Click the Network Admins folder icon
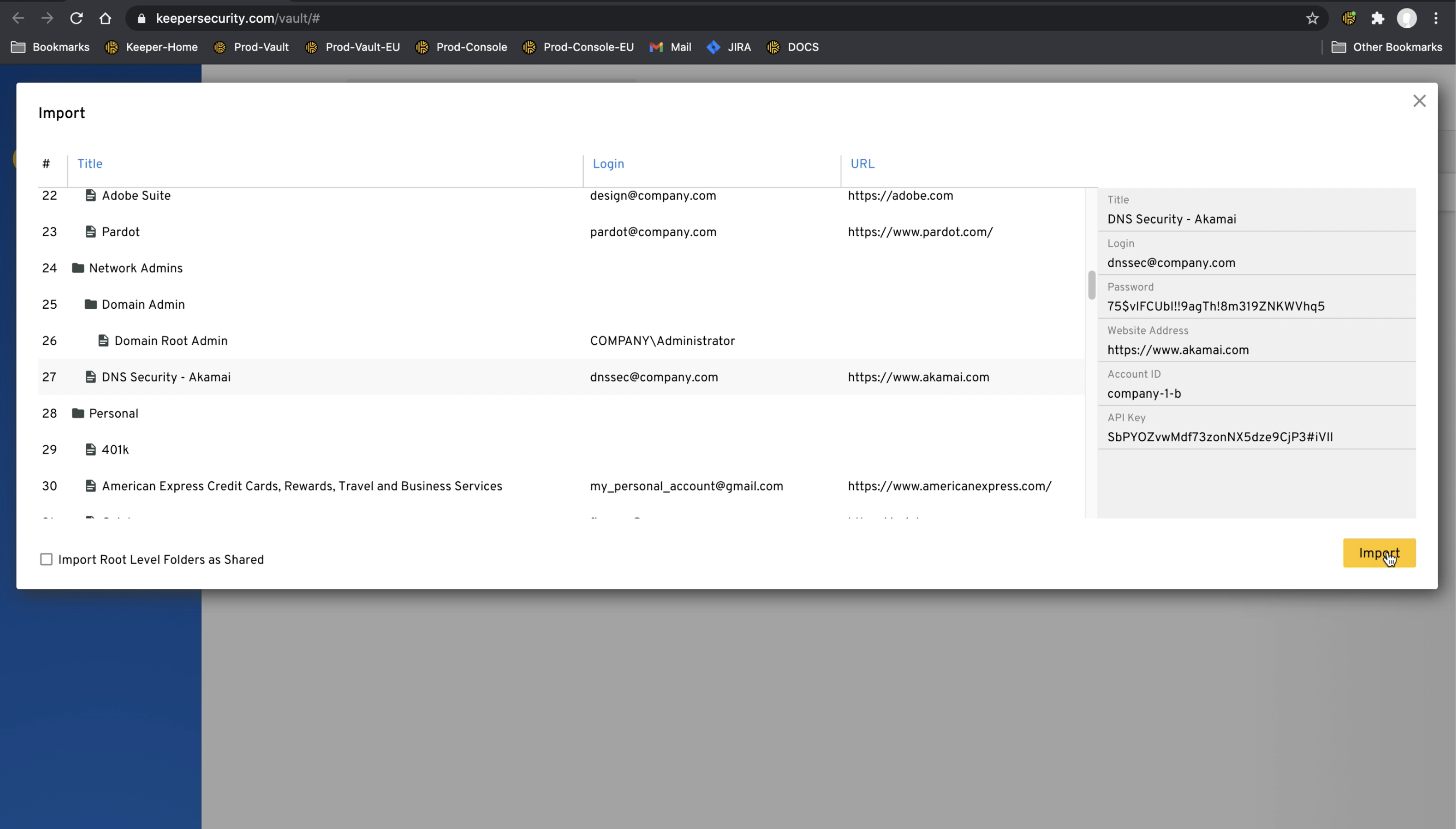 coord(78,268)
